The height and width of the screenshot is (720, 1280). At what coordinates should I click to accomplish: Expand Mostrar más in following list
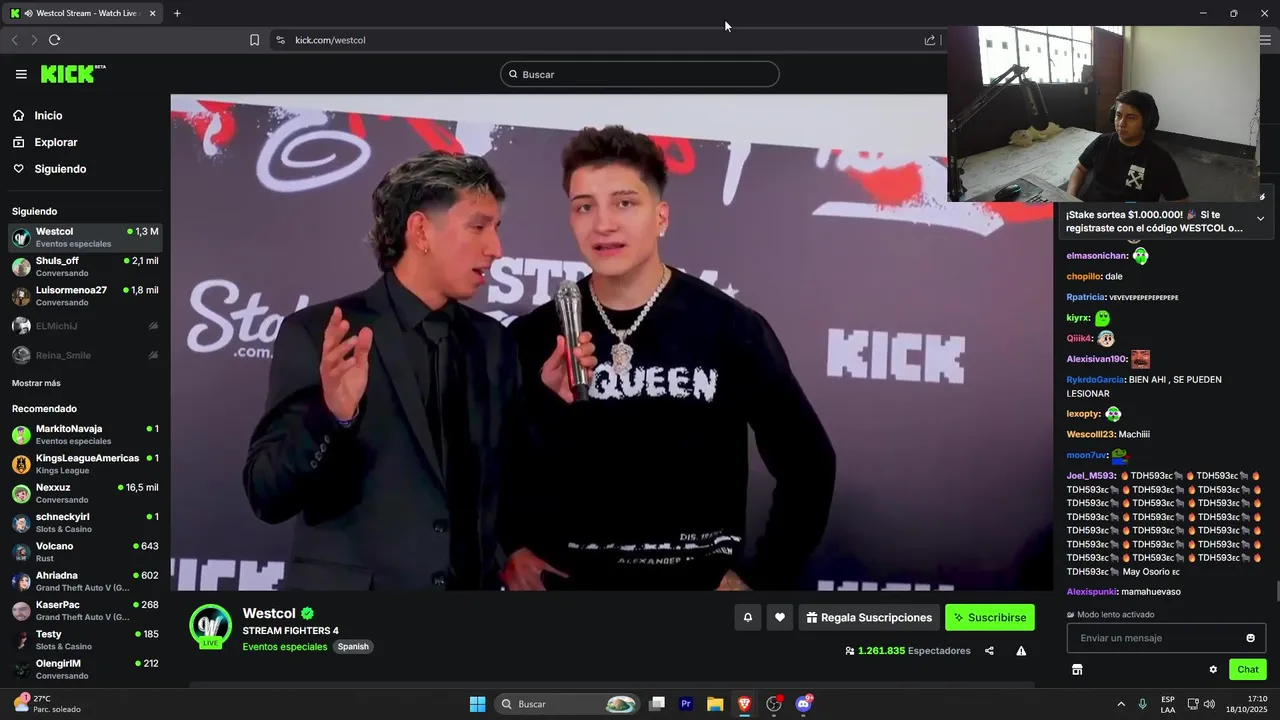click(36, 383)
